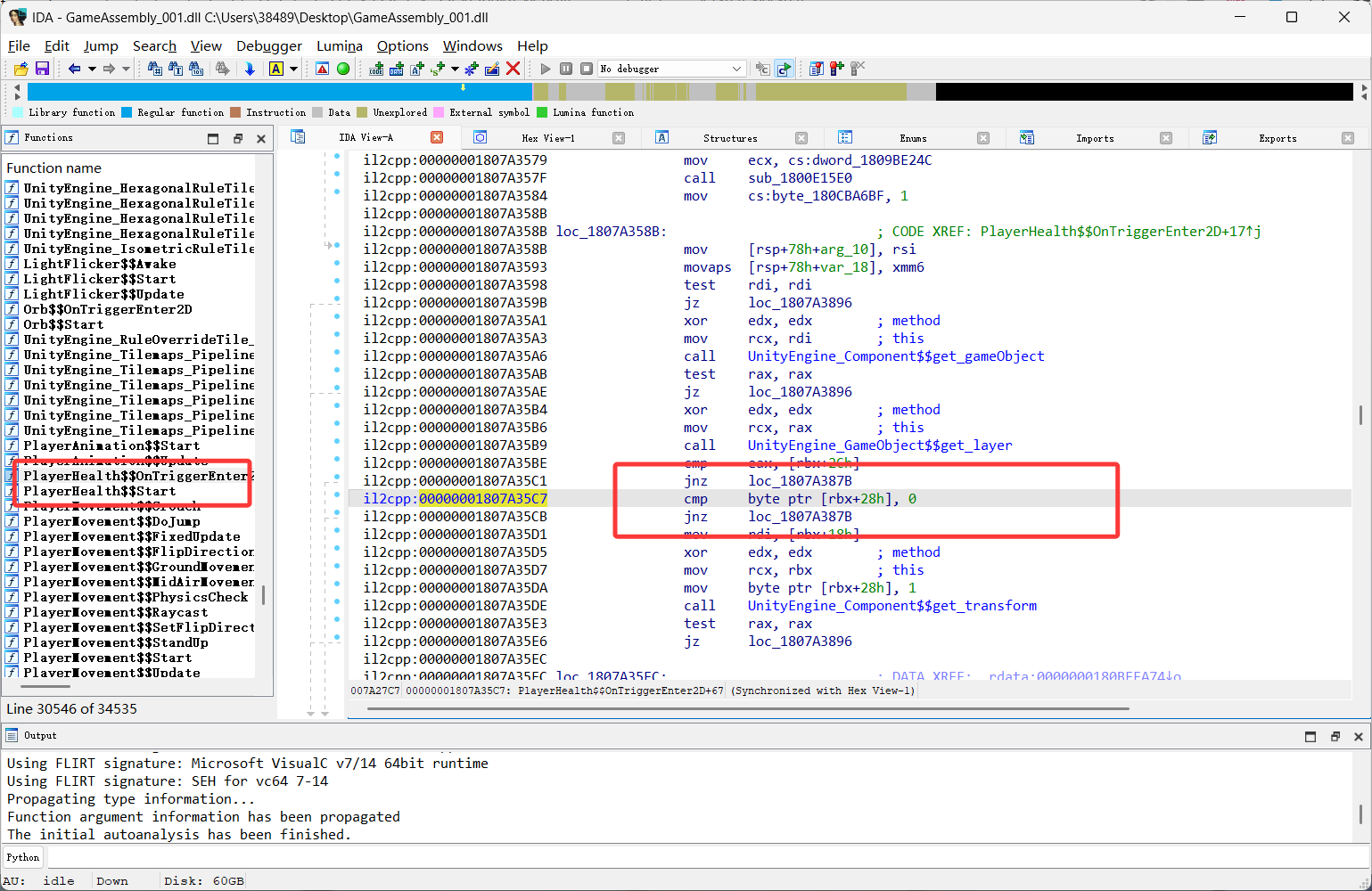Close the IDA View-A tab
The image size is (1372, 891).
437,137
